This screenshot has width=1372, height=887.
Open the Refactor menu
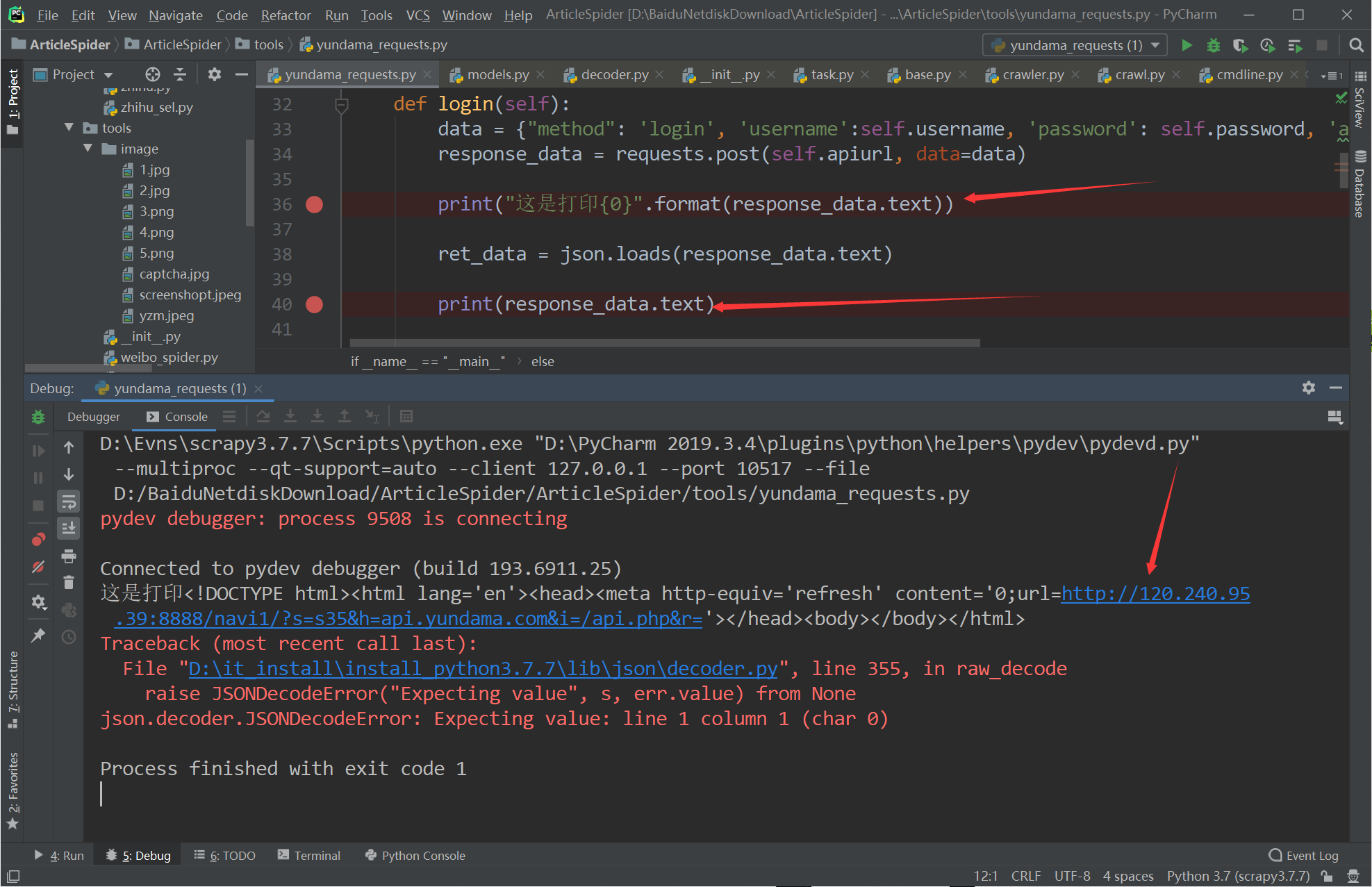pyautogui.click(x=286, y=15)
